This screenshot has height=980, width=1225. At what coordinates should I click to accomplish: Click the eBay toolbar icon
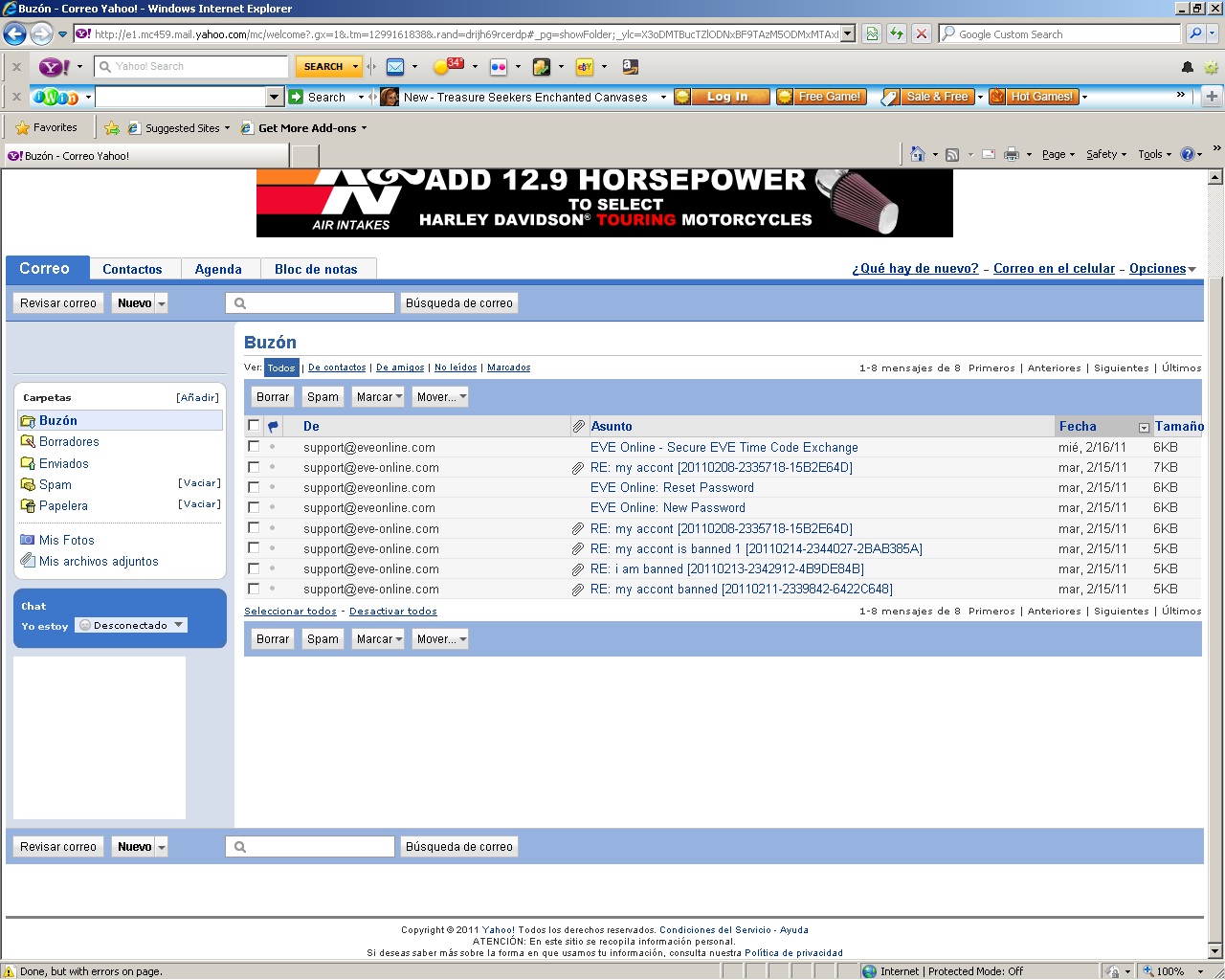585,67
